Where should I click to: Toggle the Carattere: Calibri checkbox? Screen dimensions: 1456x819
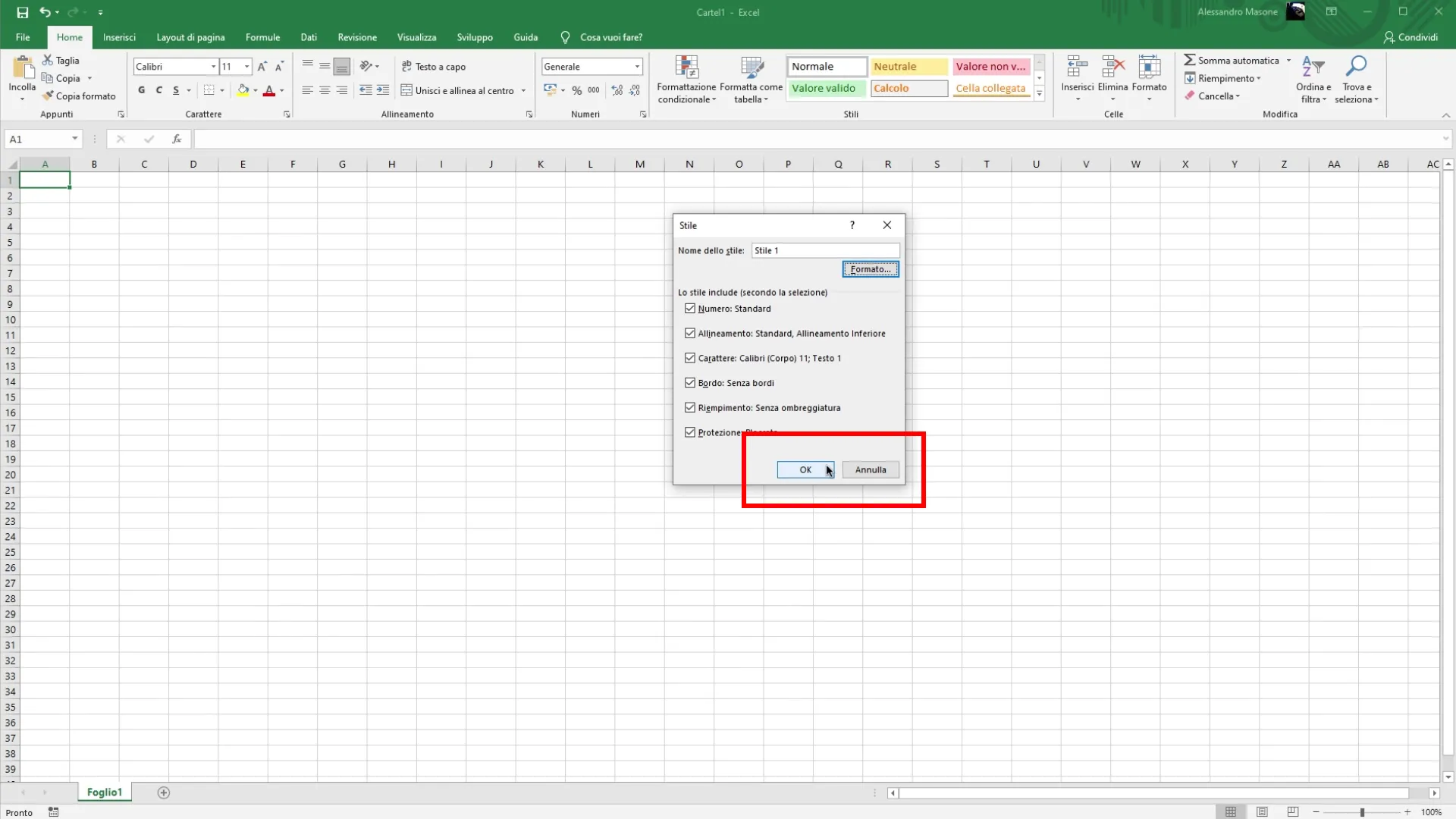[x=690, y=358]
